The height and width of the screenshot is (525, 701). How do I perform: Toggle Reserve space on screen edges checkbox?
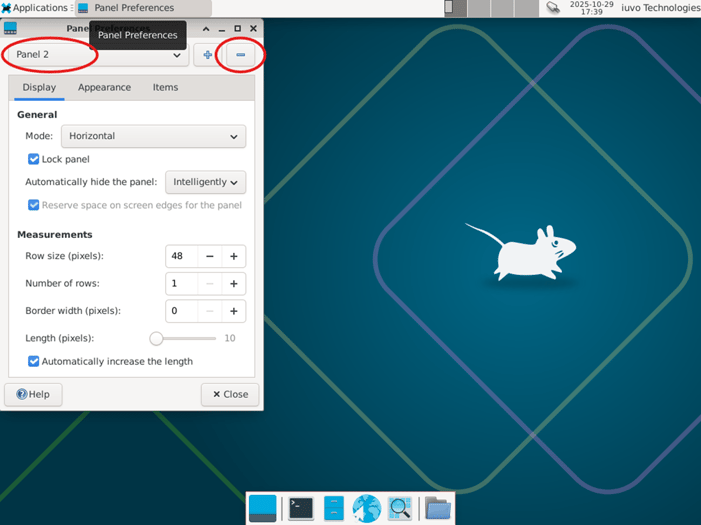[x=34, y=205]
